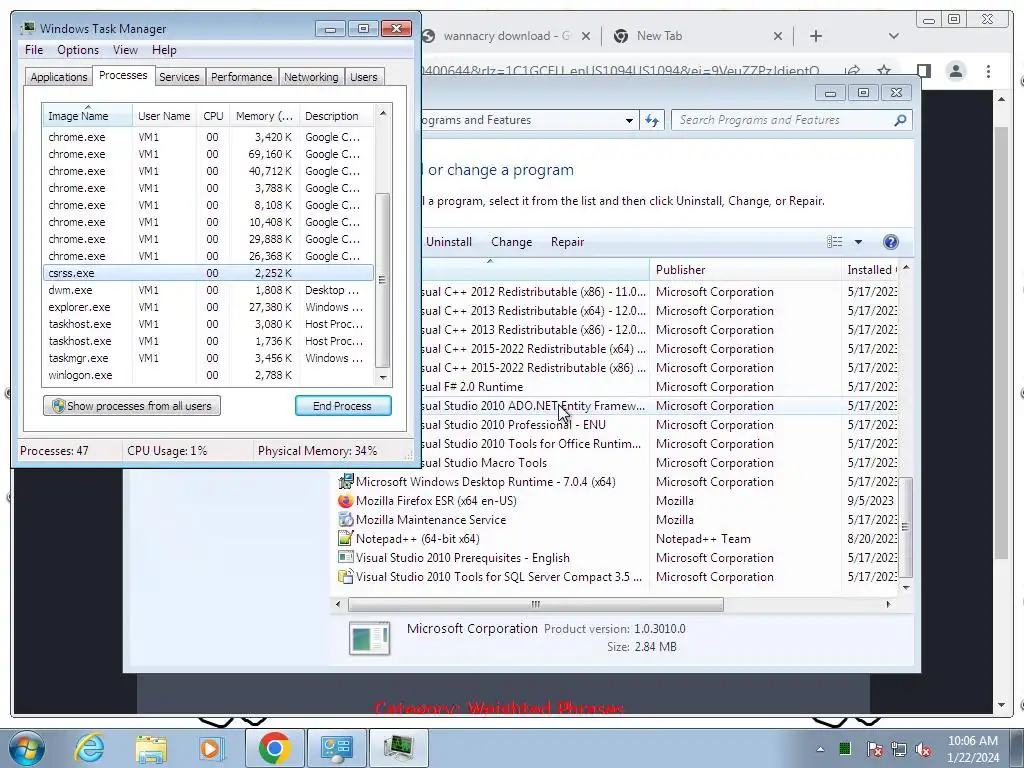Click Task Manager scrollbar up arrow
The image size is (1024, 768).
(383, 113)
